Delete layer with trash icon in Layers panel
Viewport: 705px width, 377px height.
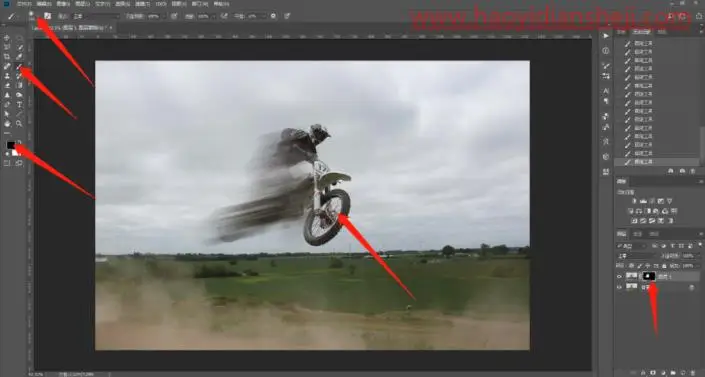(693, 373)
